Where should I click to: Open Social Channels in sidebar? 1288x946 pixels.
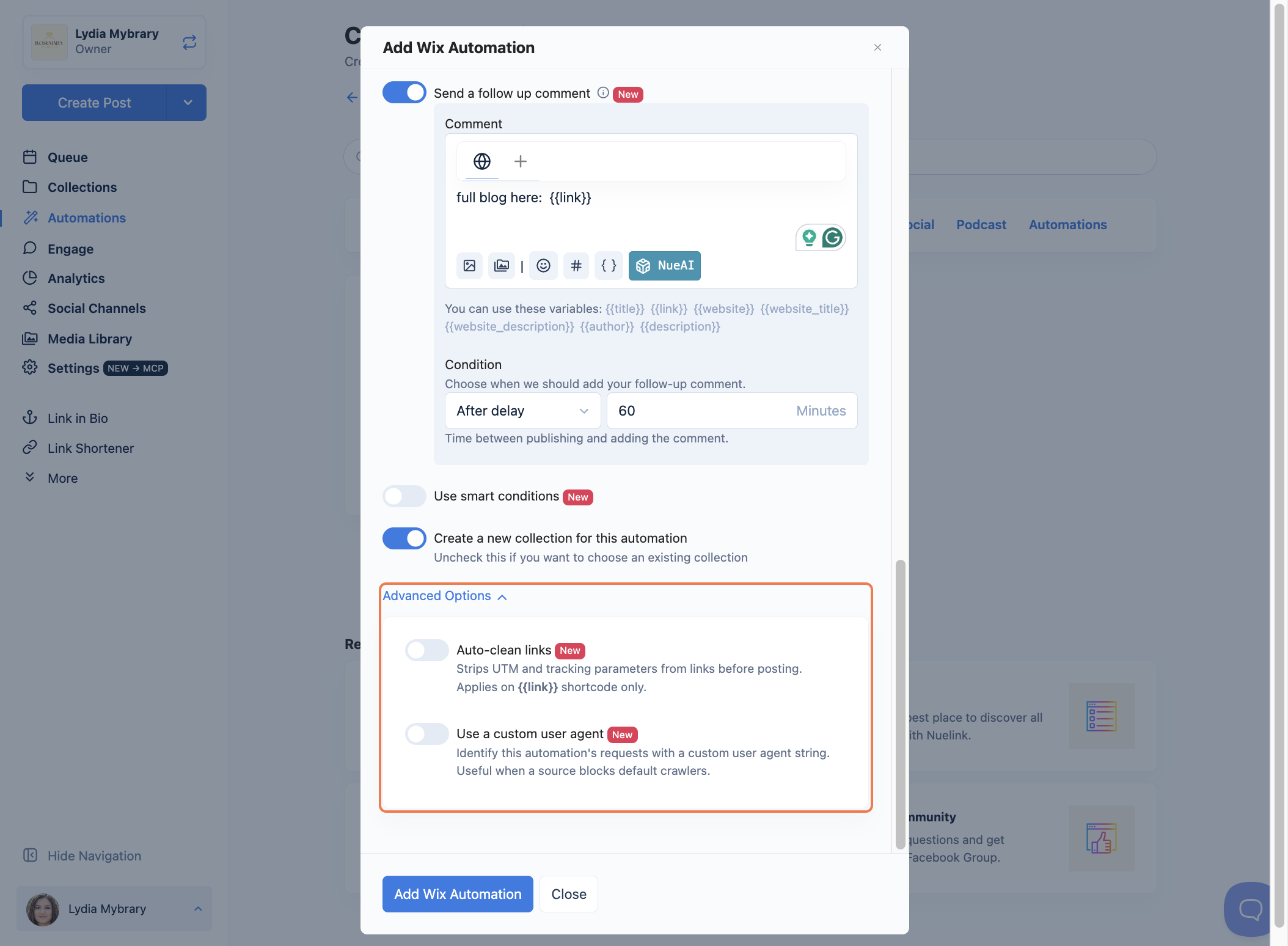pos(84,308)
